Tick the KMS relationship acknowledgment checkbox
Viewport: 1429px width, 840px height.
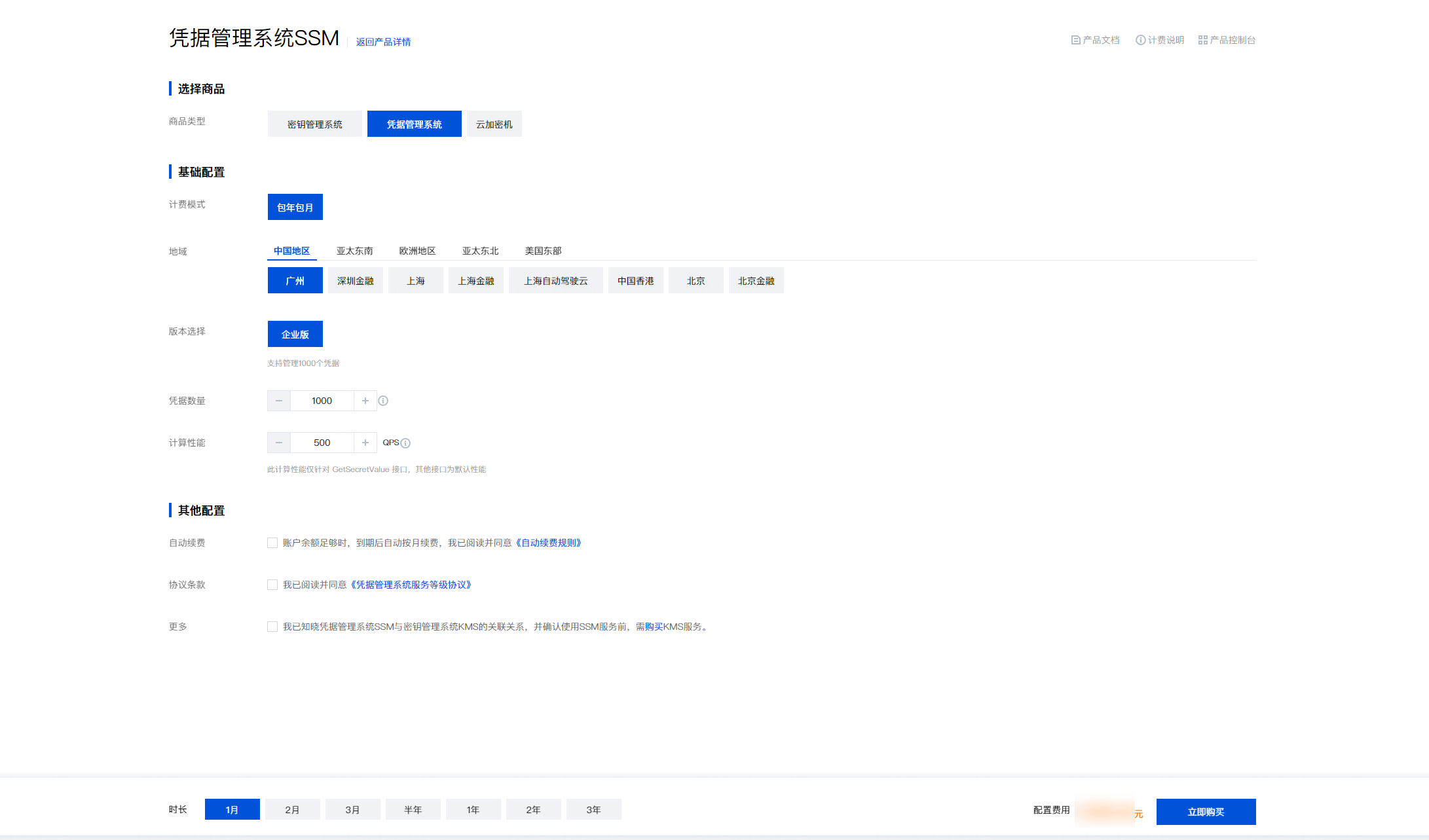(272, 627)
